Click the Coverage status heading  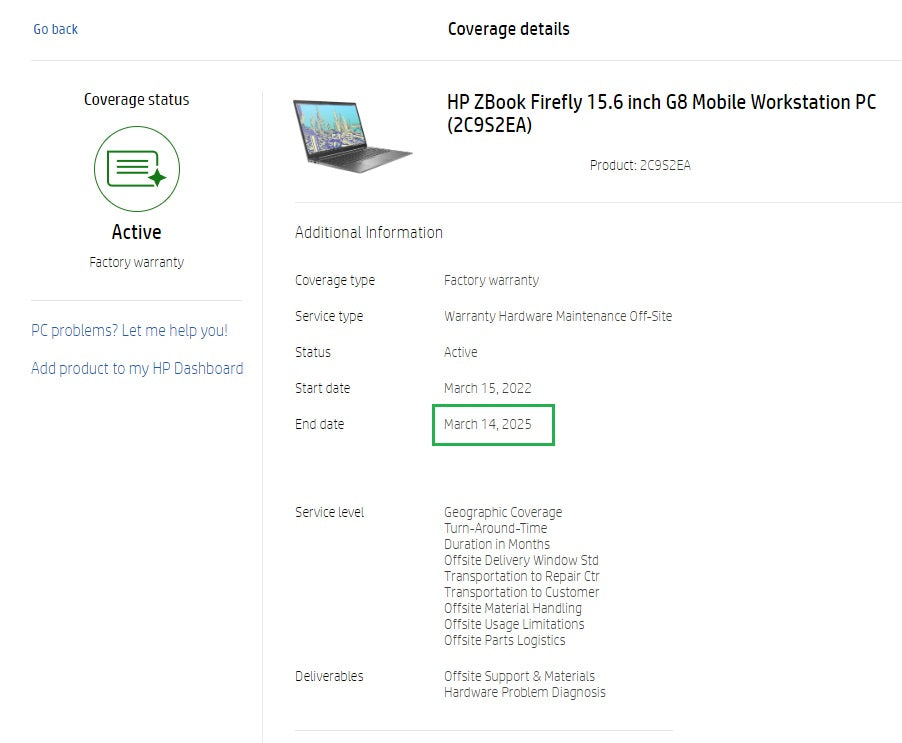tap(136, 99)
